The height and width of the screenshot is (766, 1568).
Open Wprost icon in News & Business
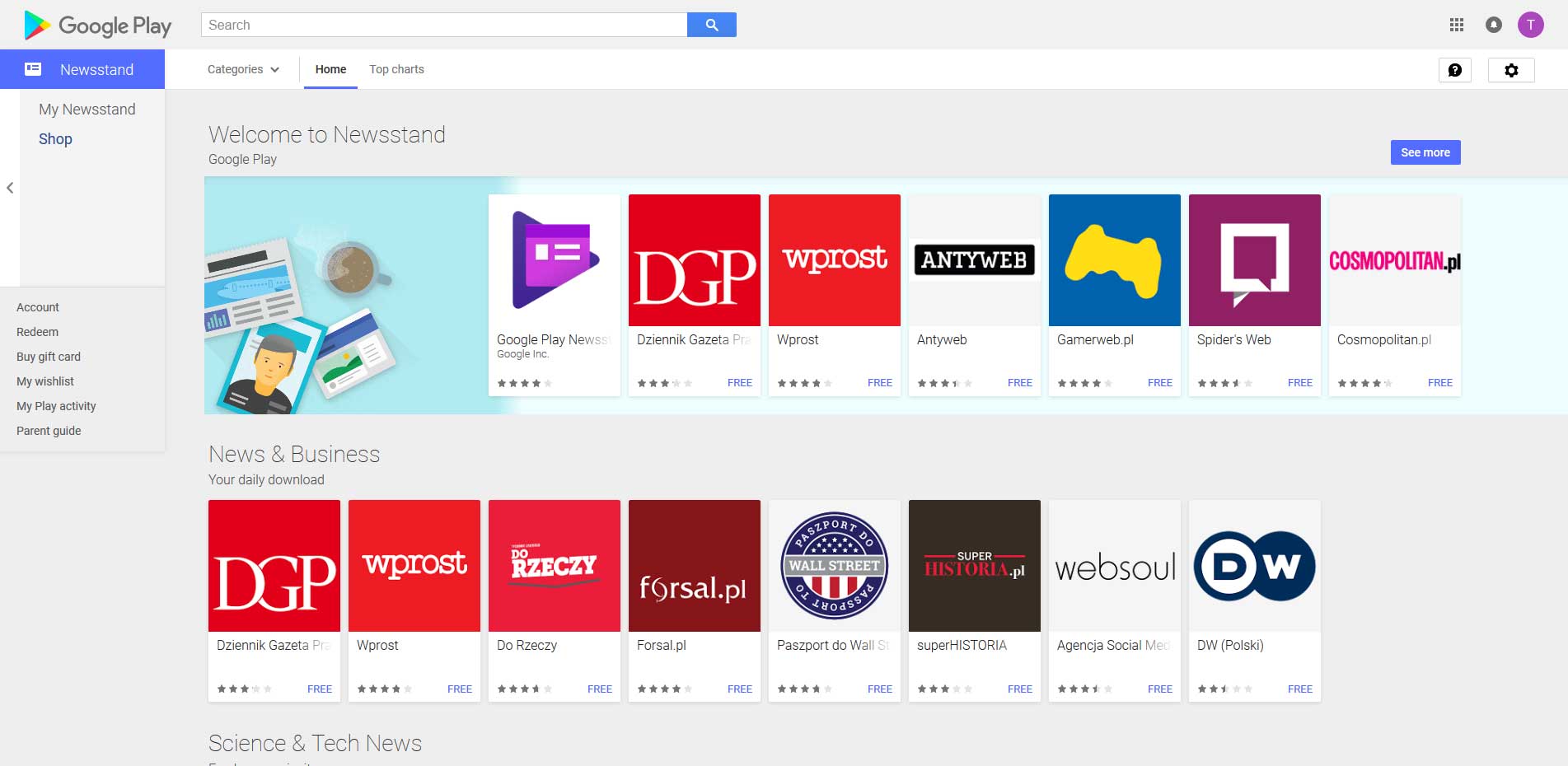coord(414,566)
